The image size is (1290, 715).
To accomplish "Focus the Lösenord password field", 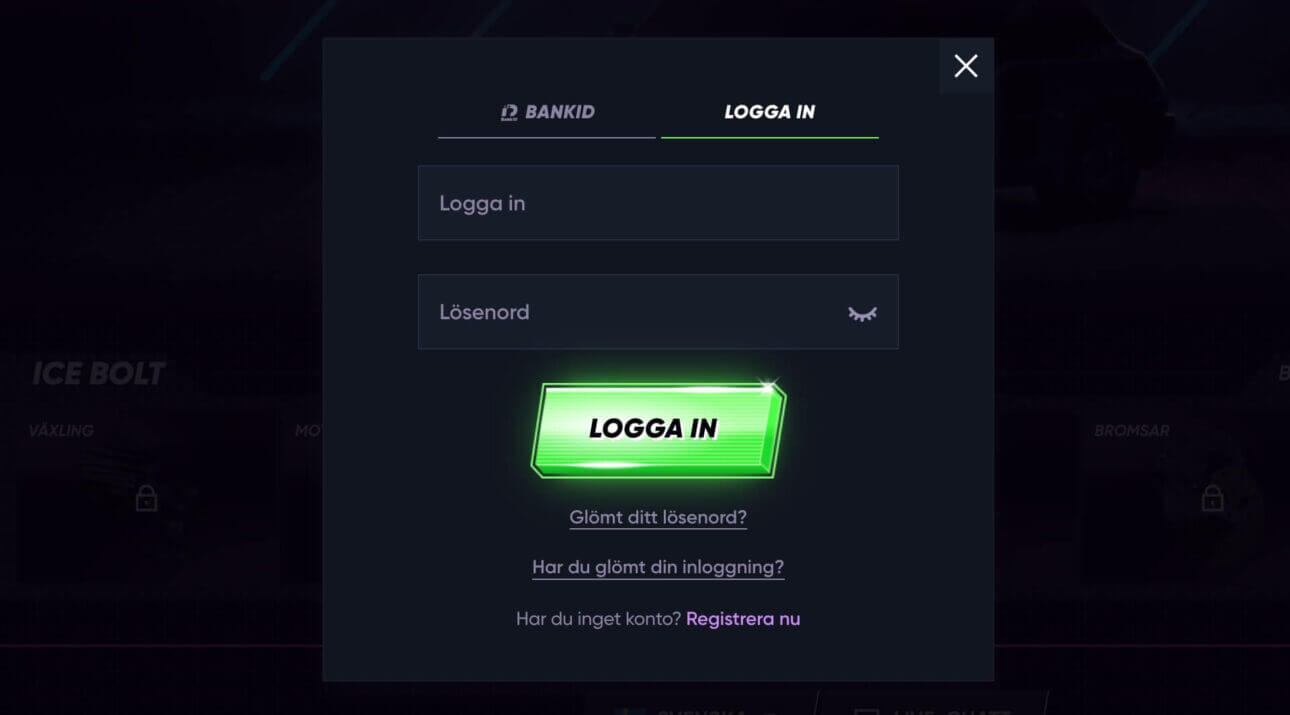I will [658, 312].
